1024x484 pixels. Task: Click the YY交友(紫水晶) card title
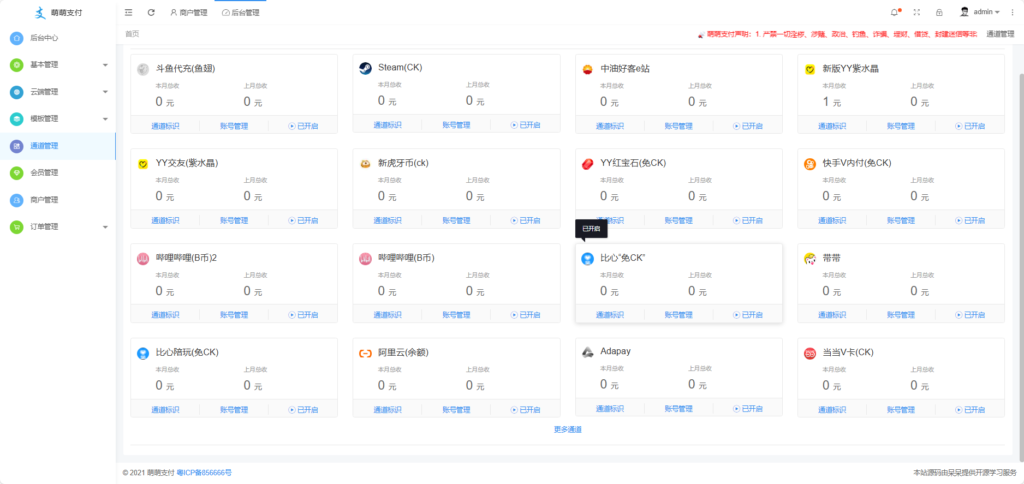click(187, 163)
